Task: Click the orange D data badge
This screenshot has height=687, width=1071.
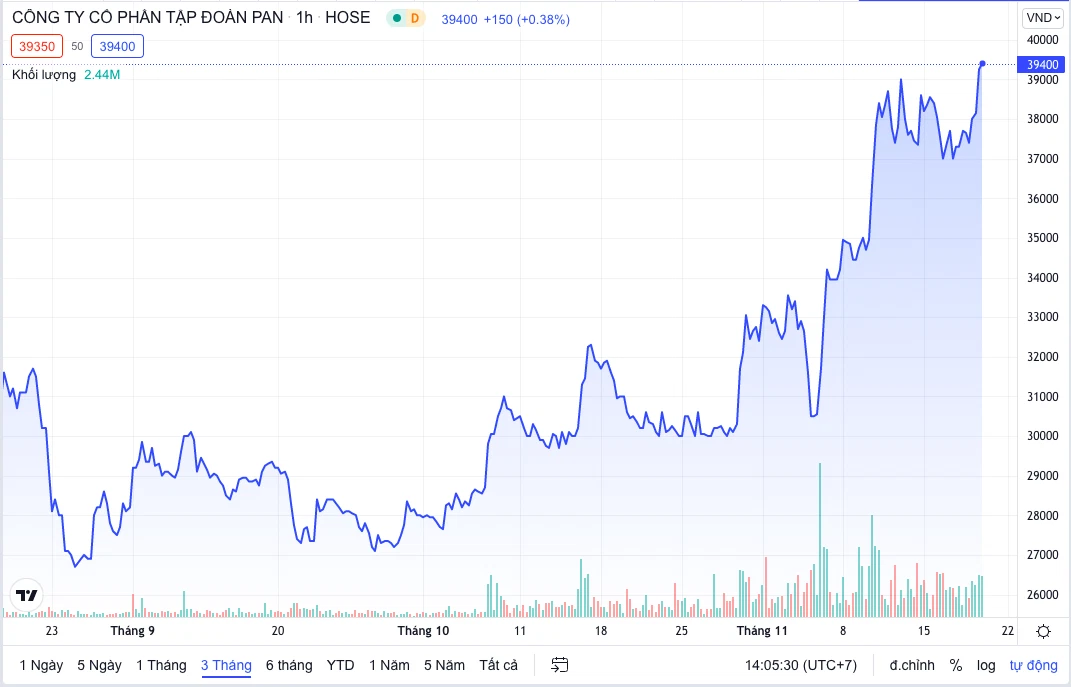Action: pyautogui.click(x=415, y=18)
